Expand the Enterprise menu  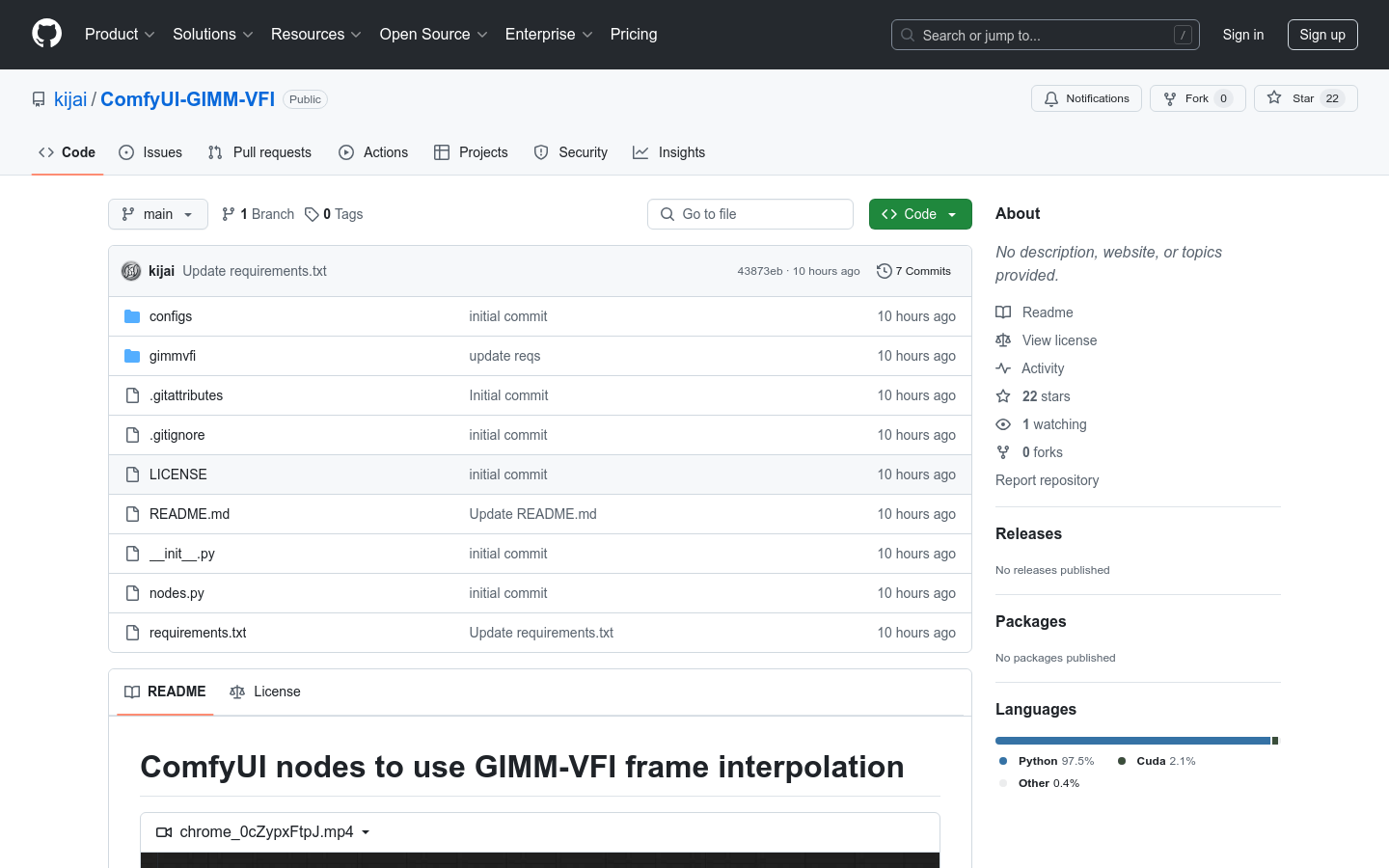point(549,35)
